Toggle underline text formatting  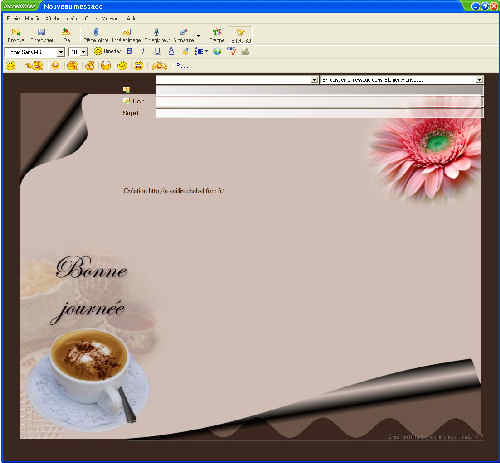157,51
